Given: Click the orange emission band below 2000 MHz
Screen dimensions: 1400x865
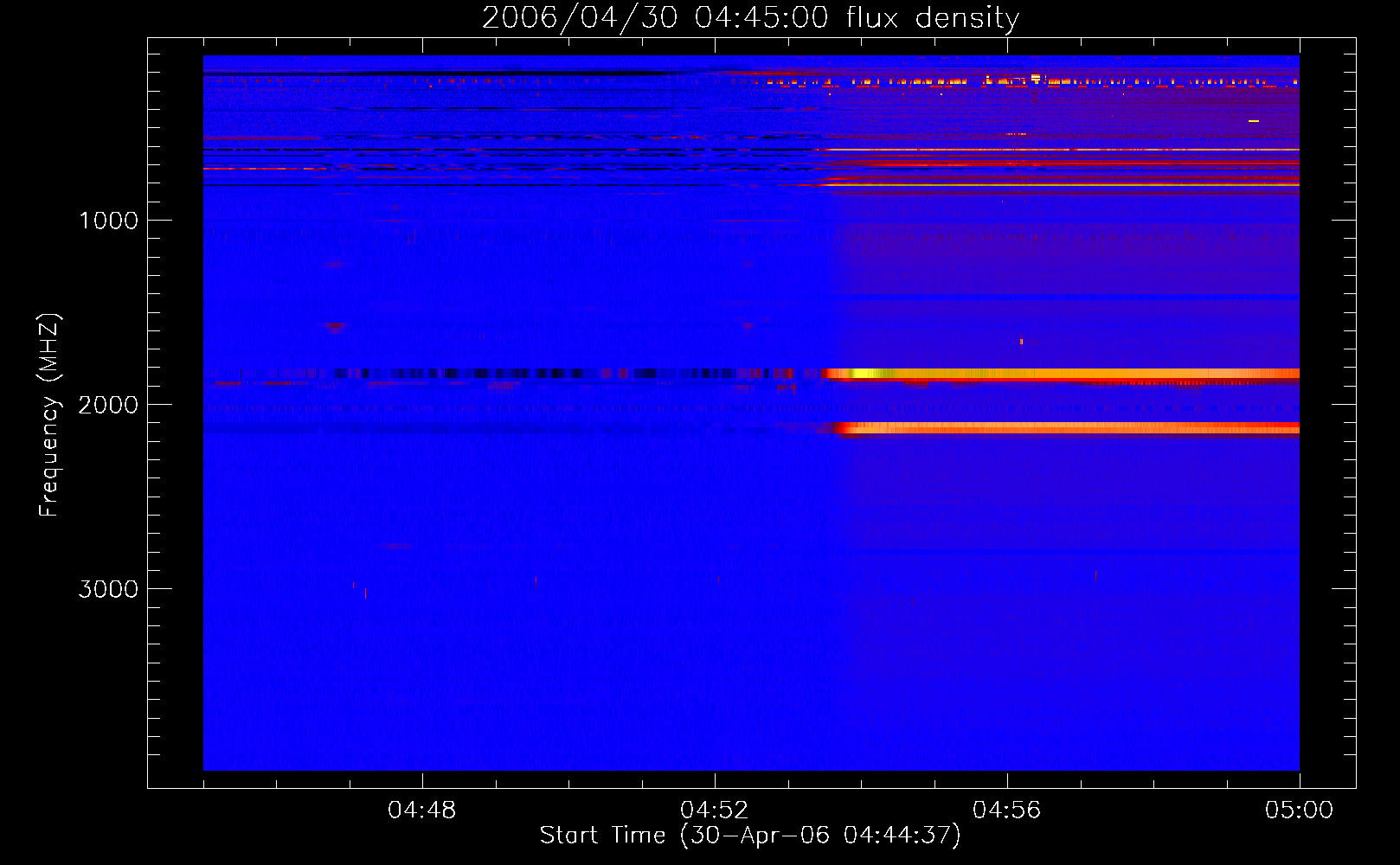Looking at the screenshot, I should click(x=1065, y=427).
